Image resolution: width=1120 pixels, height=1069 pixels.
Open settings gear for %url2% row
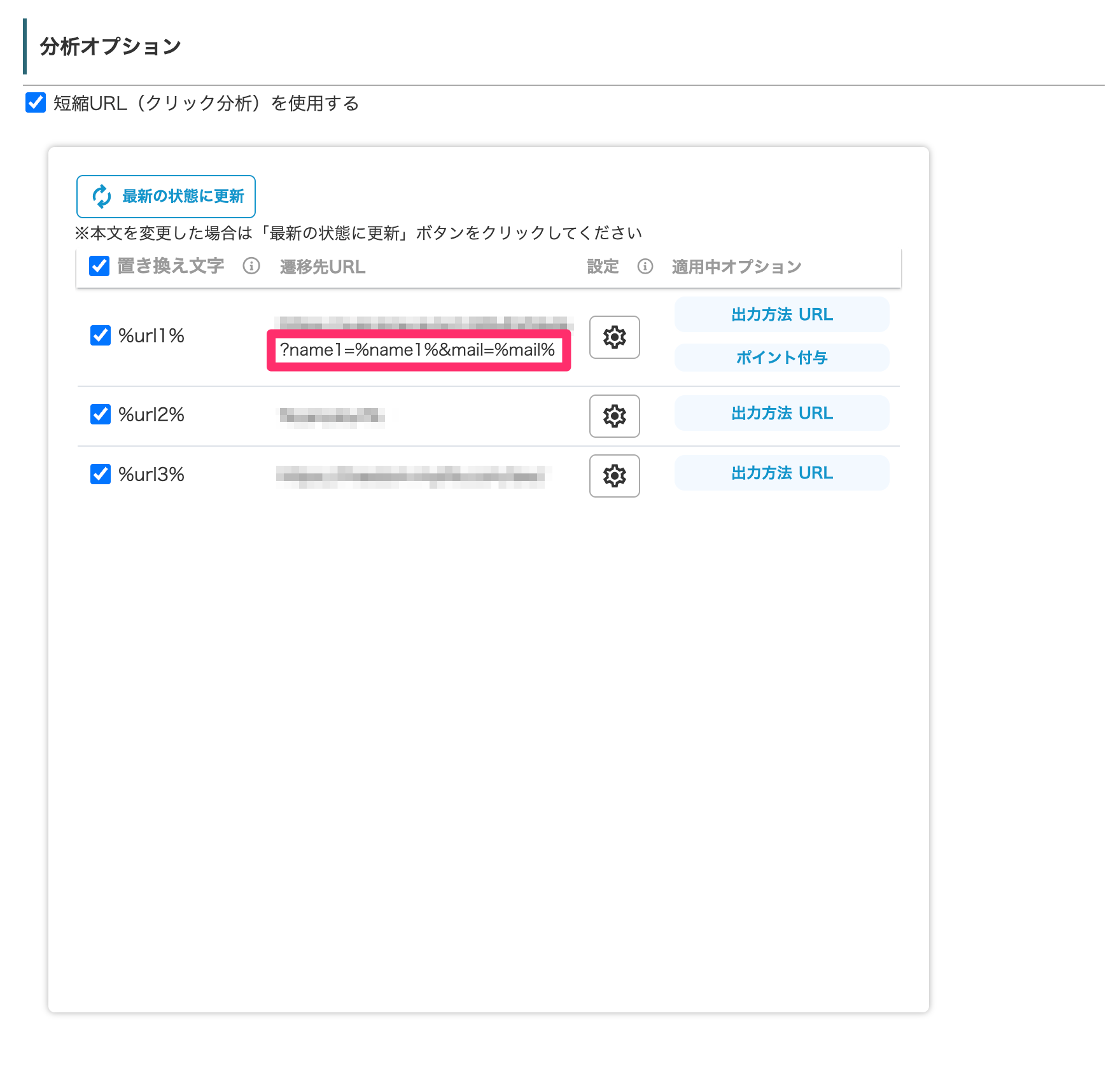[614, 416]
